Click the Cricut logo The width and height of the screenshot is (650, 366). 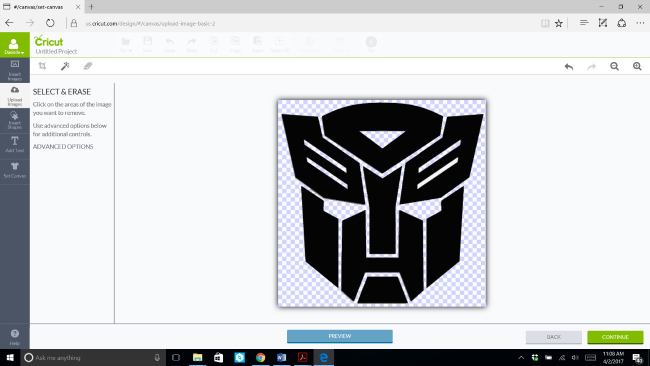click(49, 41)
